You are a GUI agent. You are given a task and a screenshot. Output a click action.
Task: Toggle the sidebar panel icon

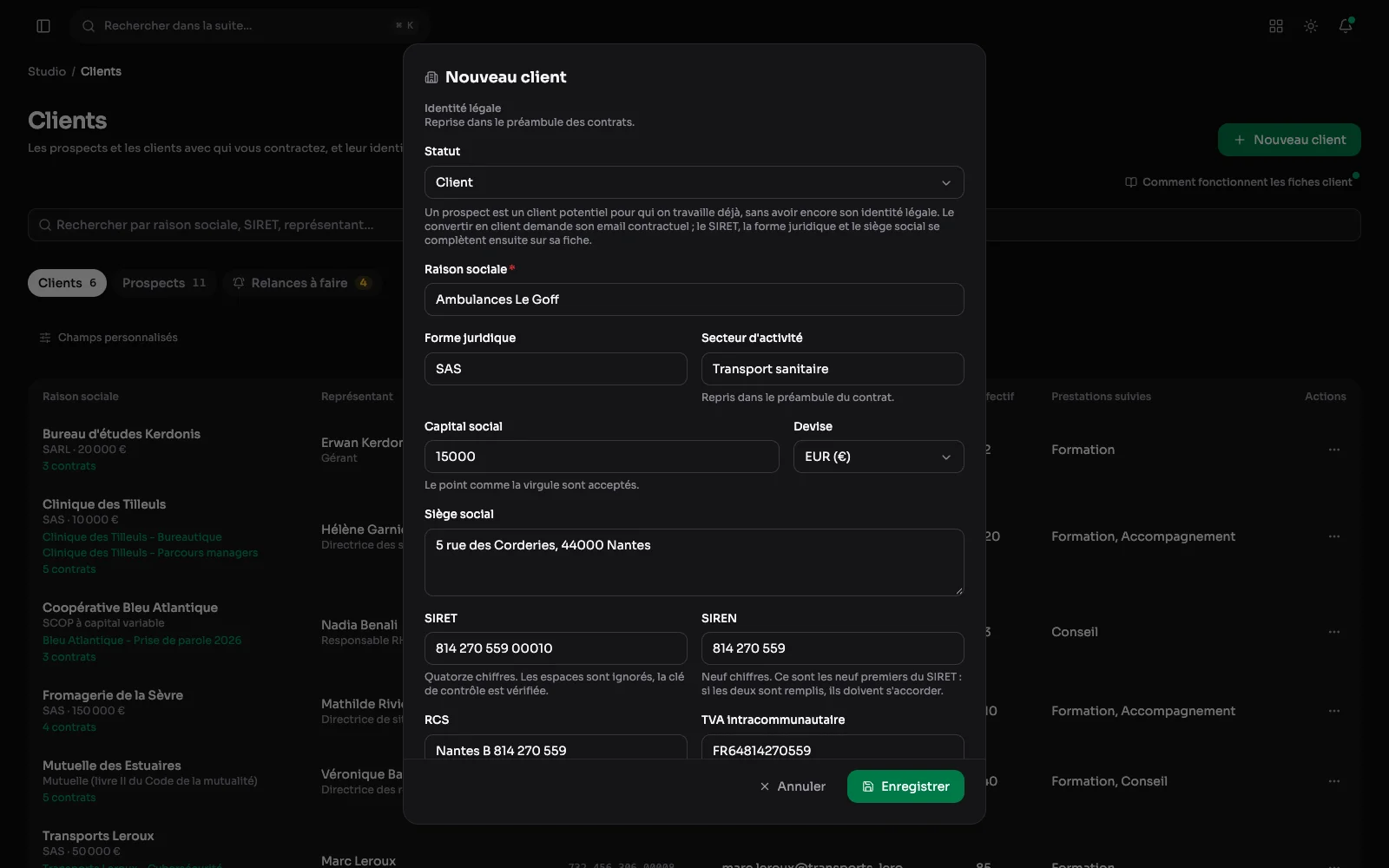click(43, 26)
